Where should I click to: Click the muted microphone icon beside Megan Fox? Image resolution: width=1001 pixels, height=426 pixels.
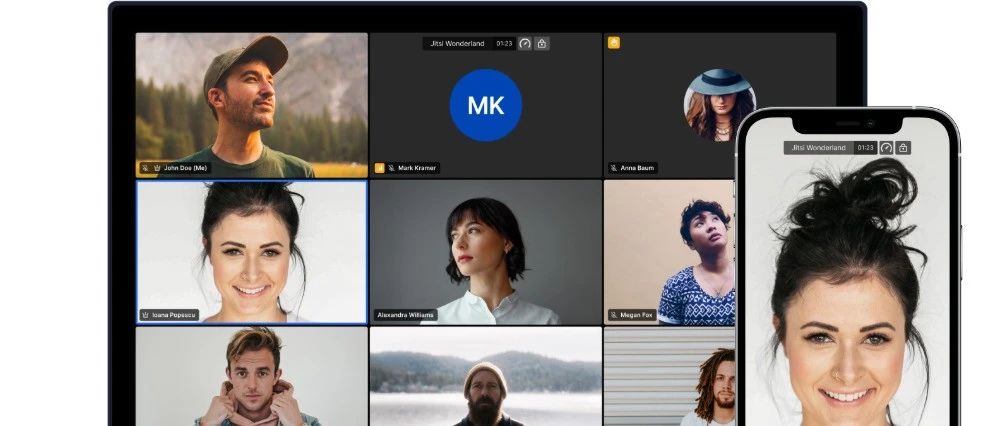(x=614, y=315)
